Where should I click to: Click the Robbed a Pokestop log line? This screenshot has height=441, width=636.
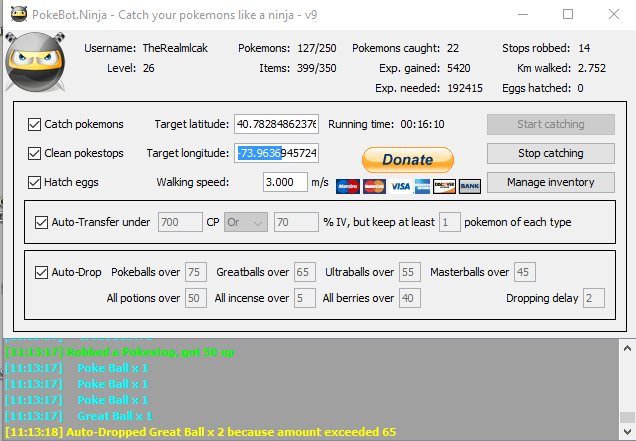120,352
